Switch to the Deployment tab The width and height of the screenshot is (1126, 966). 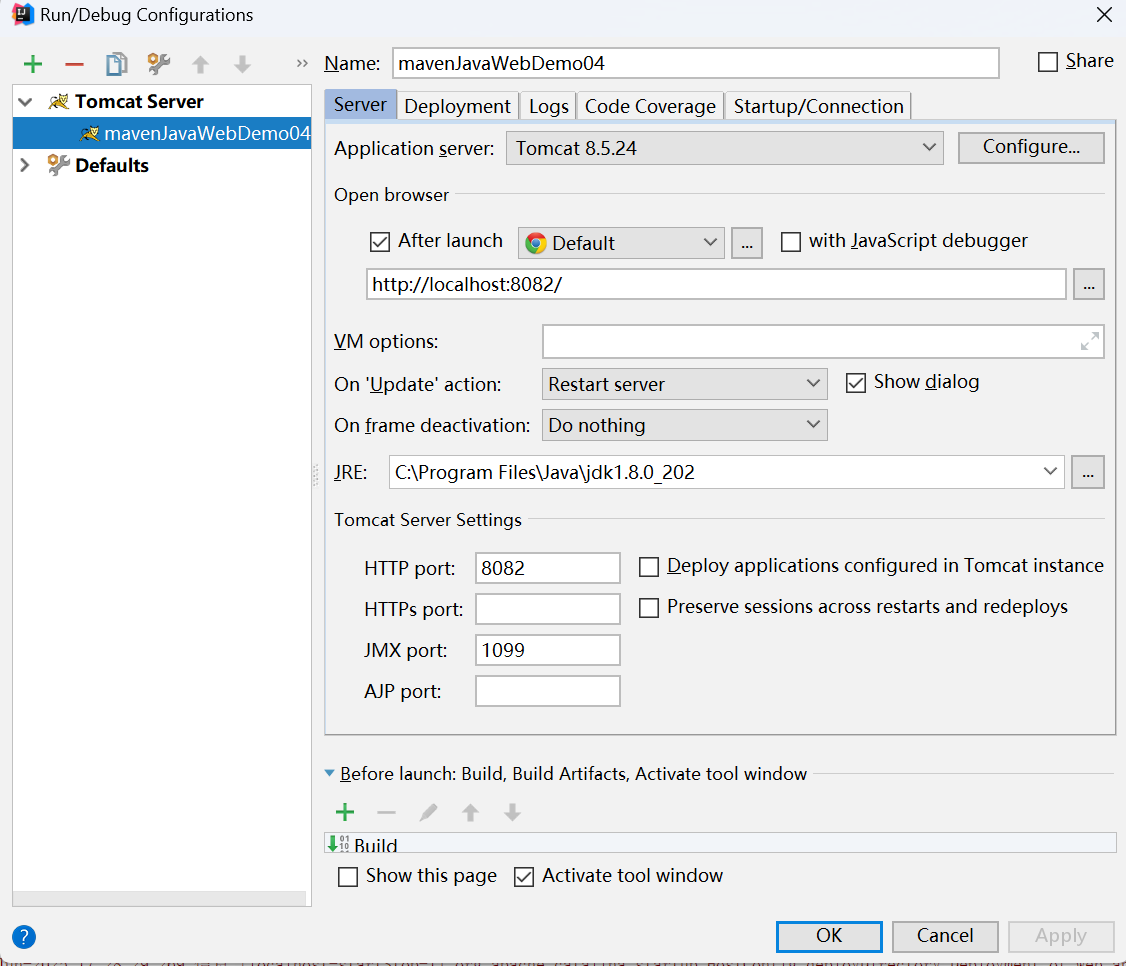coord(457,106)
